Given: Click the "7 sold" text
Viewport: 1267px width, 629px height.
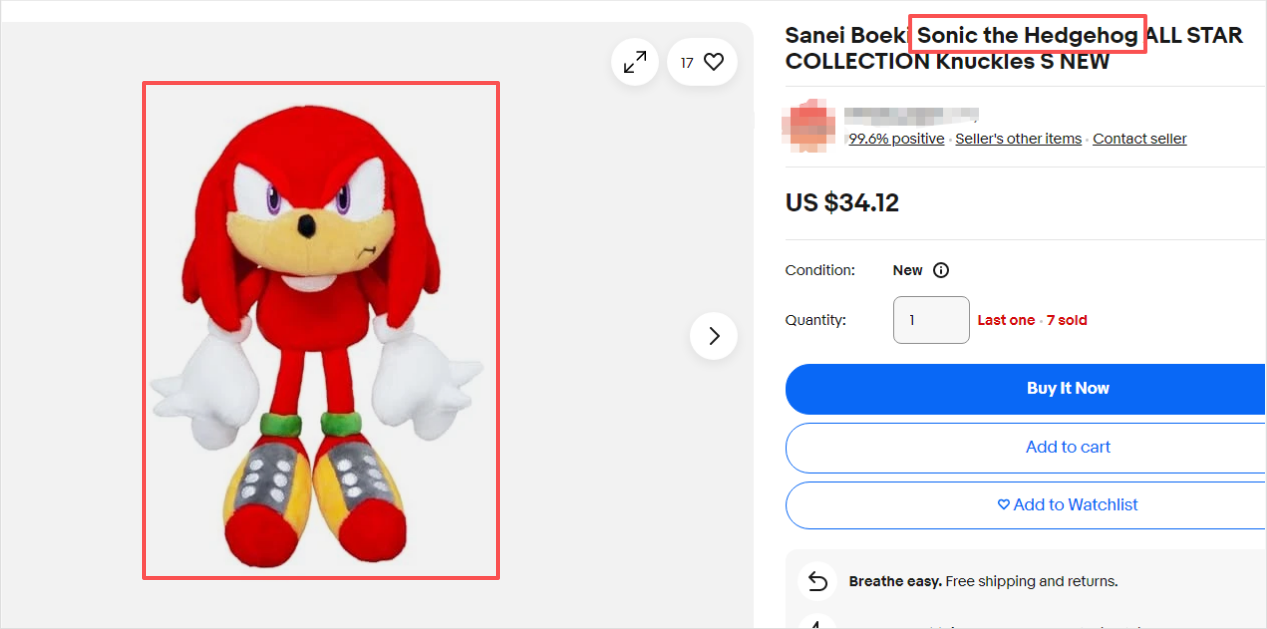Looking at the screenshot, I should pos(1067,321).
